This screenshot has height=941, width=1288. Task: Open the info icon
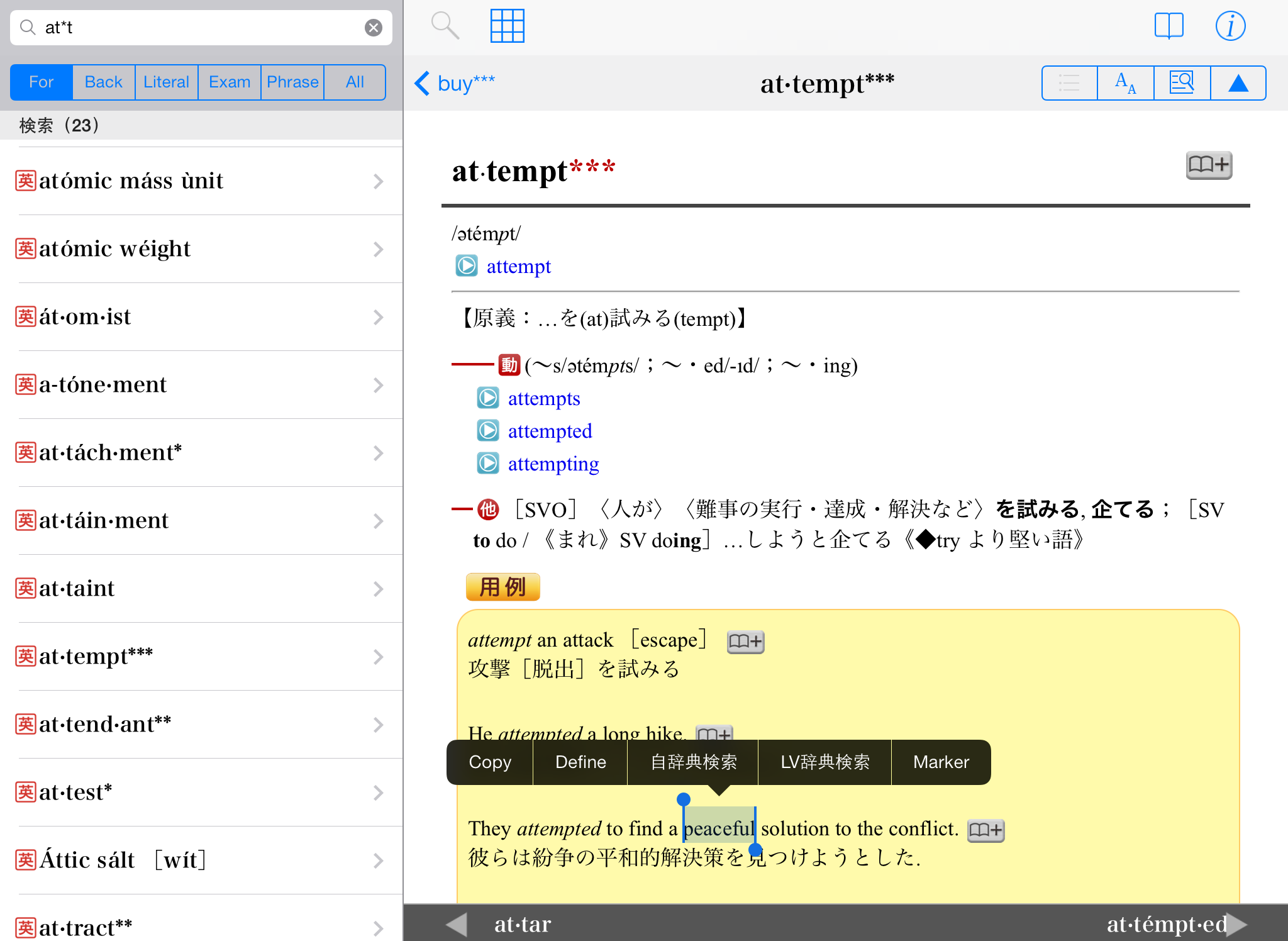click(x=1230, y=26)
